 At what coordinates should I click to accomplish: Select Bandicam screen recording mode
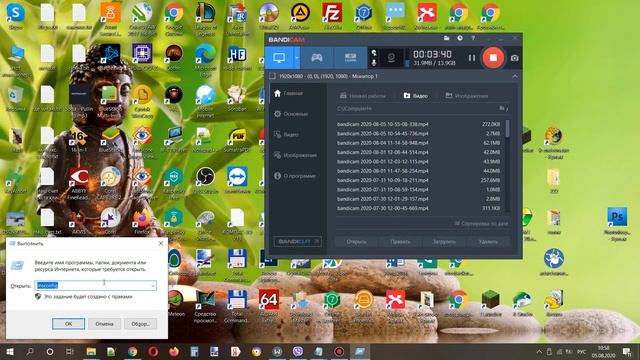(x=279, y=58)
